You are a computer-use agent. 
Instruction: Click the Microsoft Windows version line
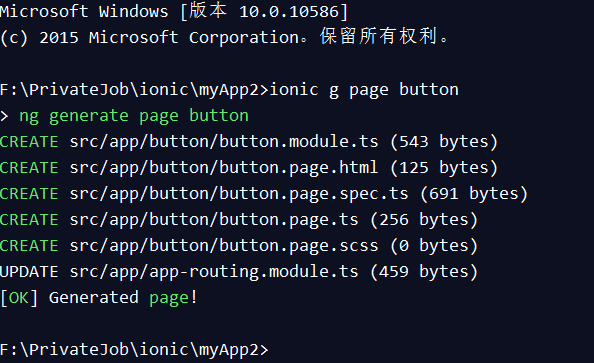[174, 11]
